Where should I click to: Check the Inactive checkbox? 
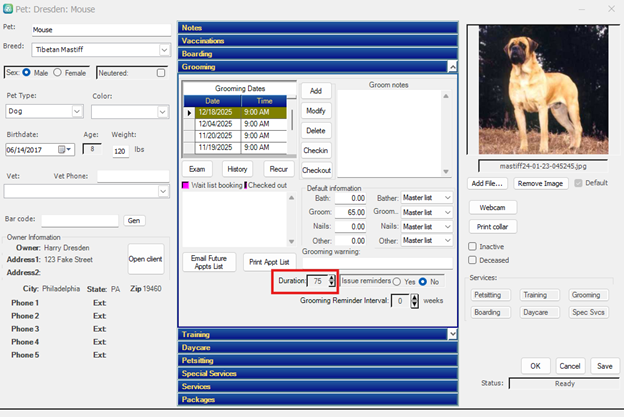[472, 246]
